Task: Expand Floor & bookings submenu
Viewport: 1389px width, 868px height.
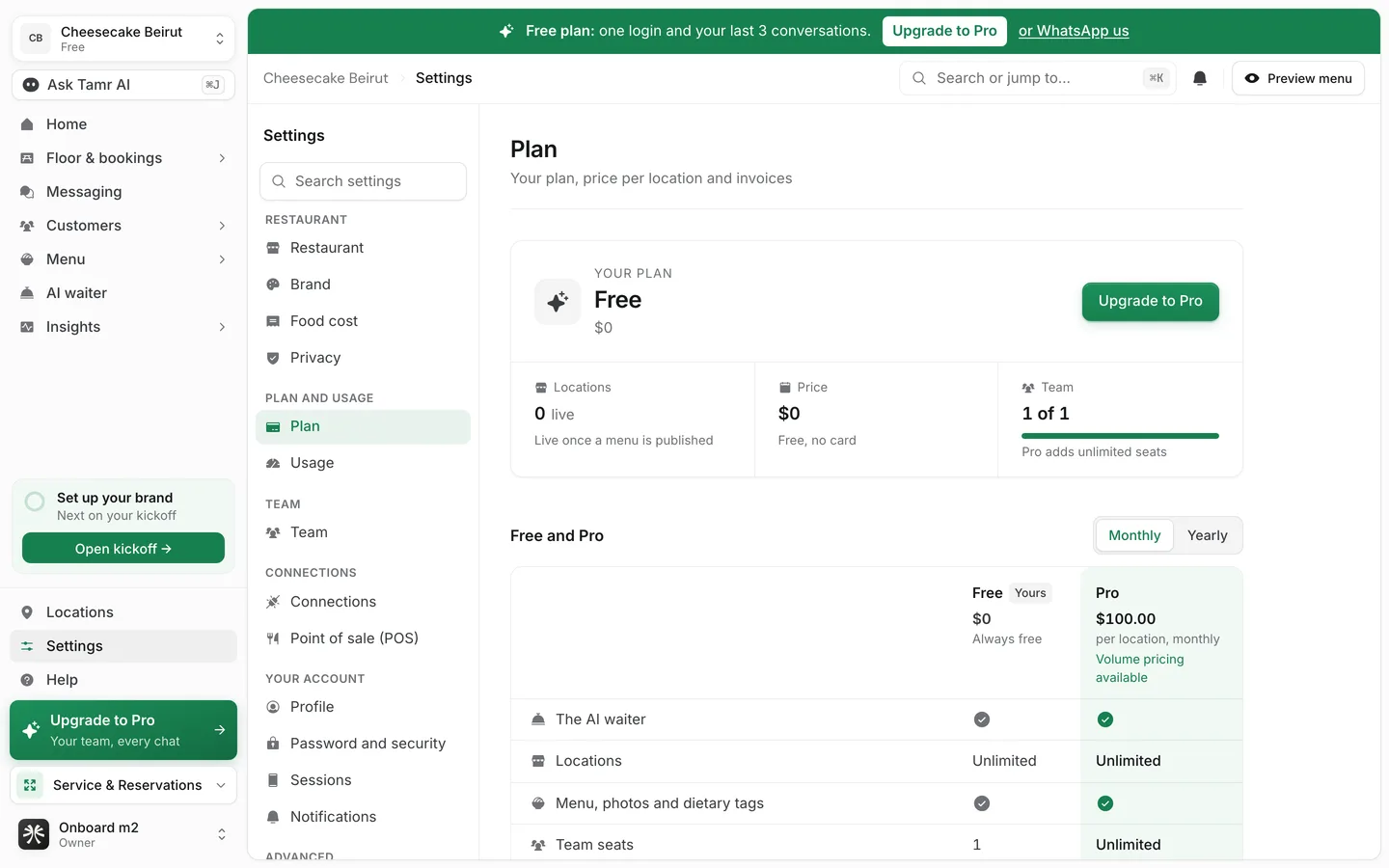Action: click(222, 158)
